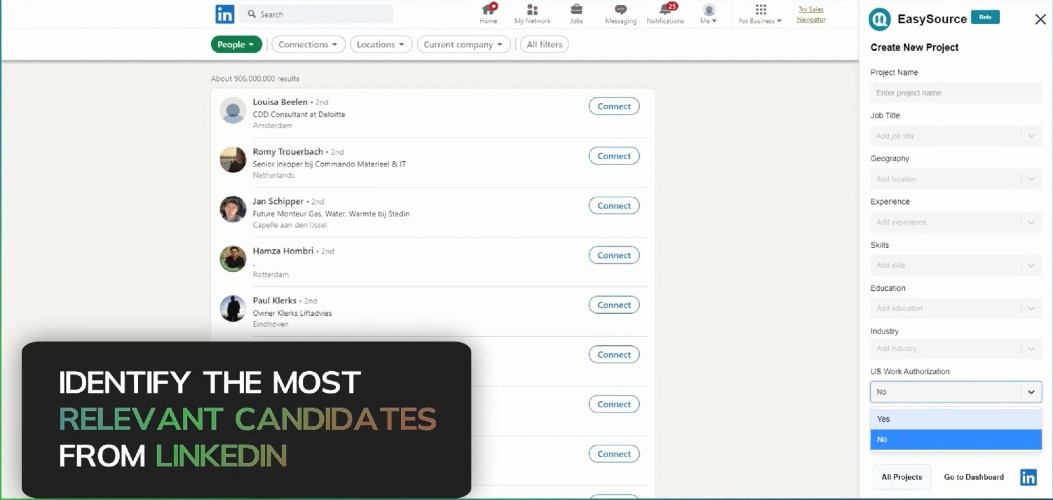Open the Me profile menu
Viewport: 1053px width, 500px height.
708,13
